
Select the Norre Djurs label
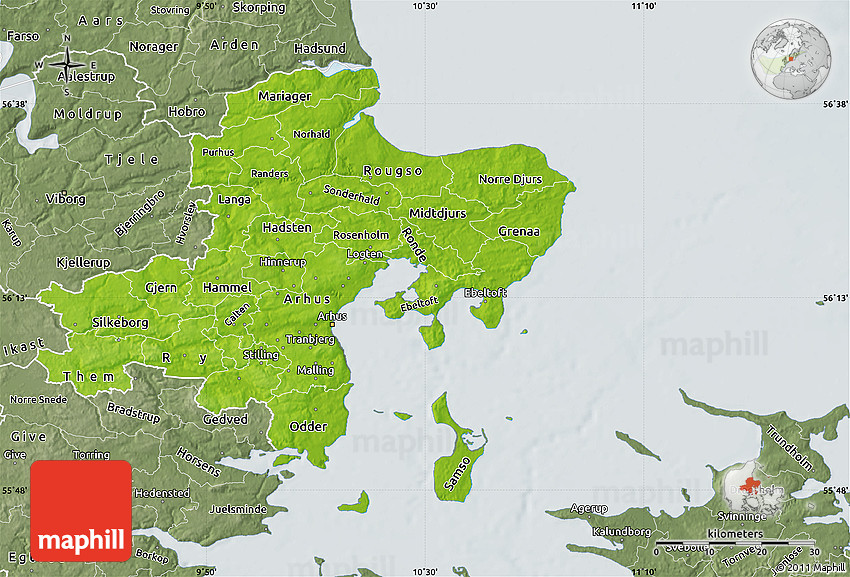click(x=510, y=180)
